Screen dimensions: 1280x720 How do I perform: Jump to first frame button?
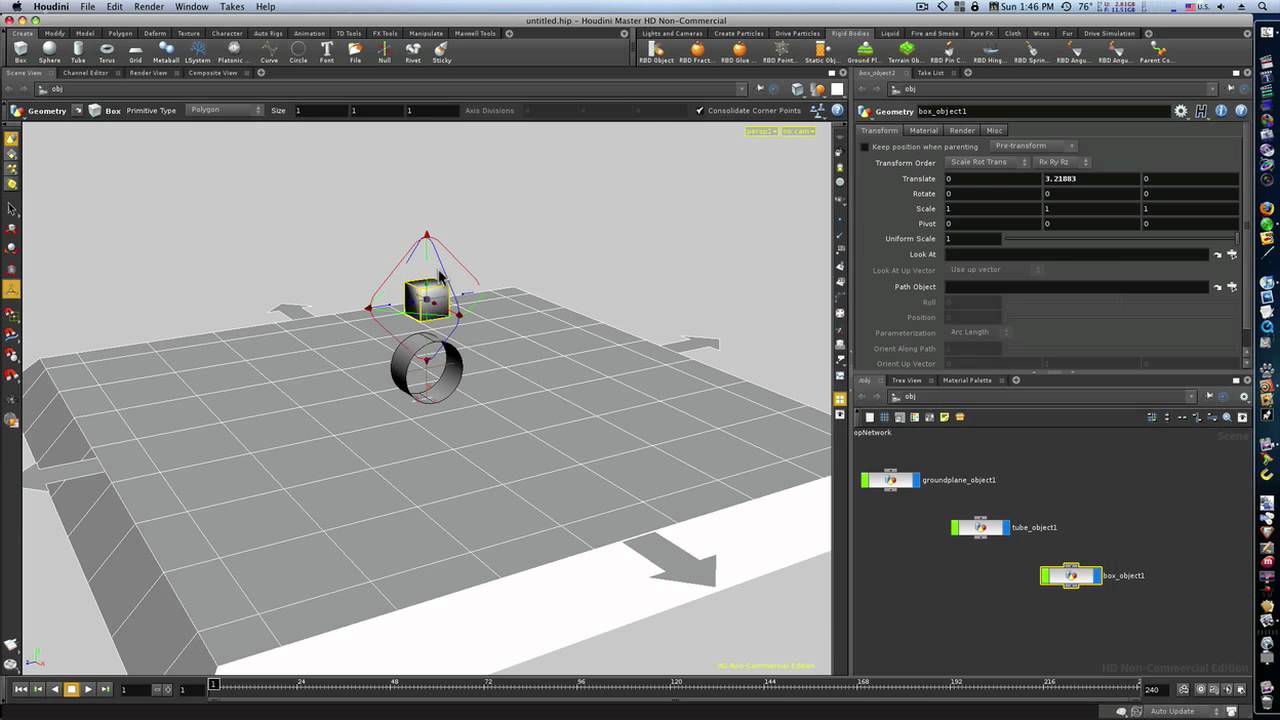point(20,689)
